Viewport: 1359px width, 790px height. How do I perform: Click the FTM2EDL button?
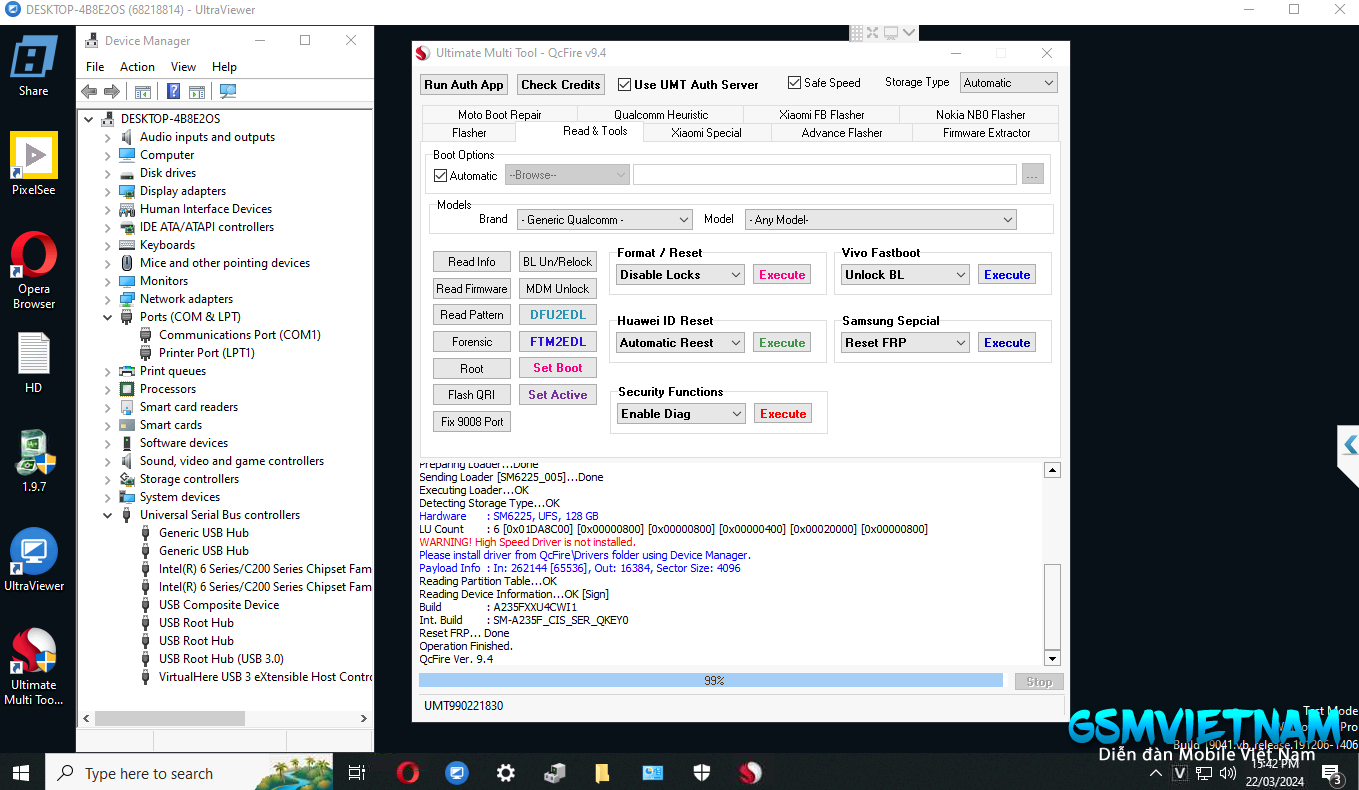pos(558,342)
